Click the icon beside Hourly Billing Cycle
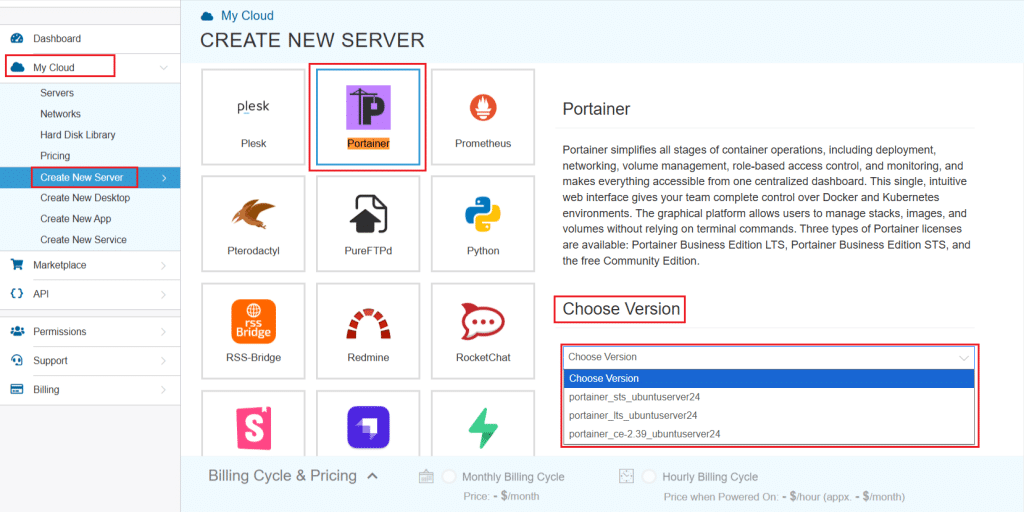1024x512 pixels. (x=626, y=477)
